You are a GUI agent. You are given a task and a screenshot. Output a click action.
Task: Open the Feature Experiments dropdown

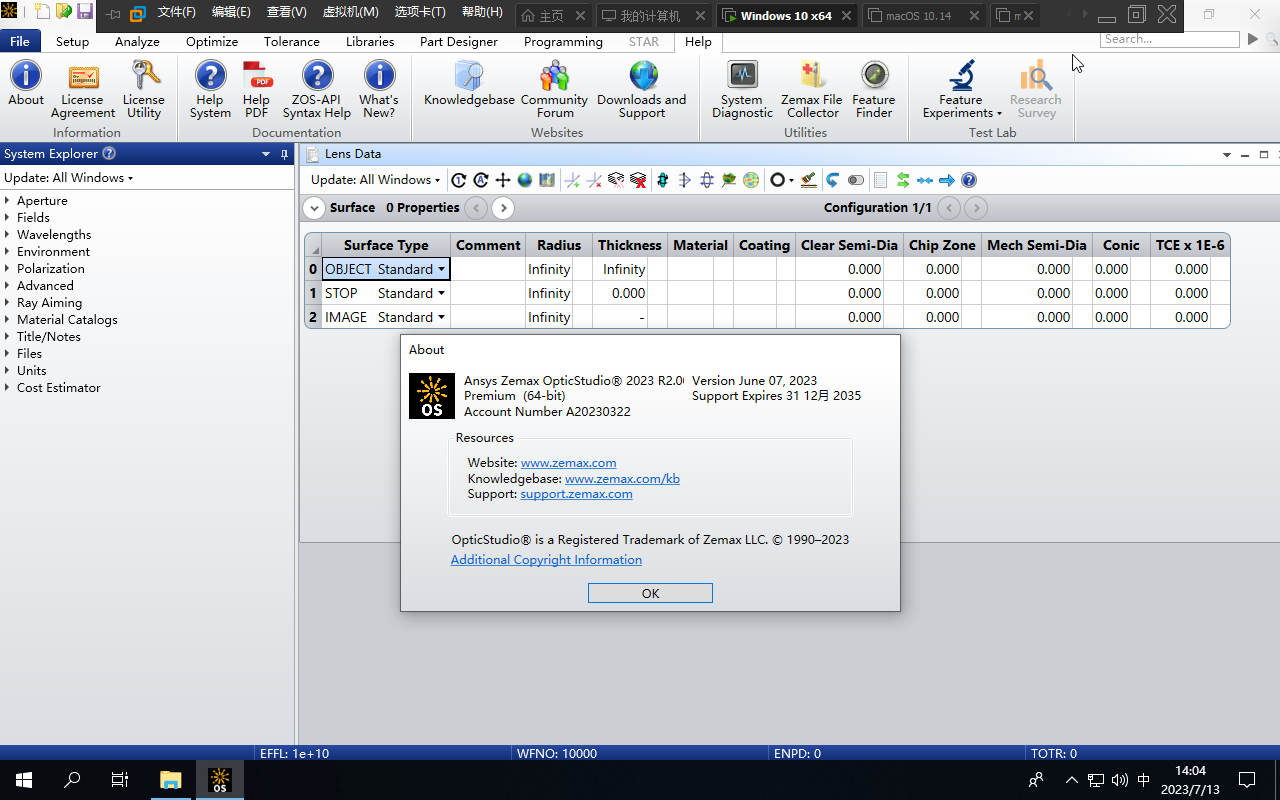pyautogui.click(x=962, y=90)
